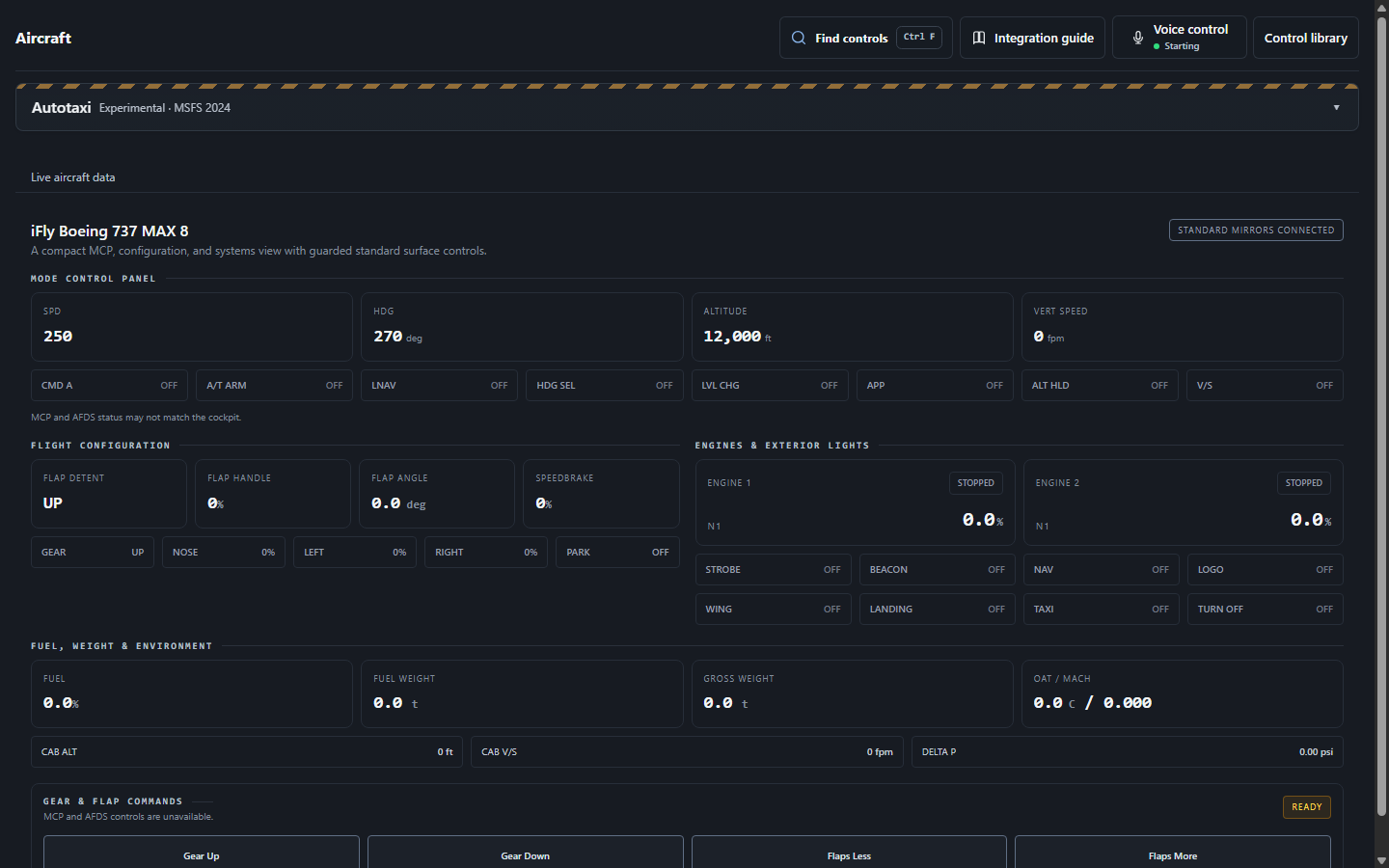The width and height of the screenshot is (1389, 868).
Task: Click the page vertical scrollbar
Action: [1381, 415]
